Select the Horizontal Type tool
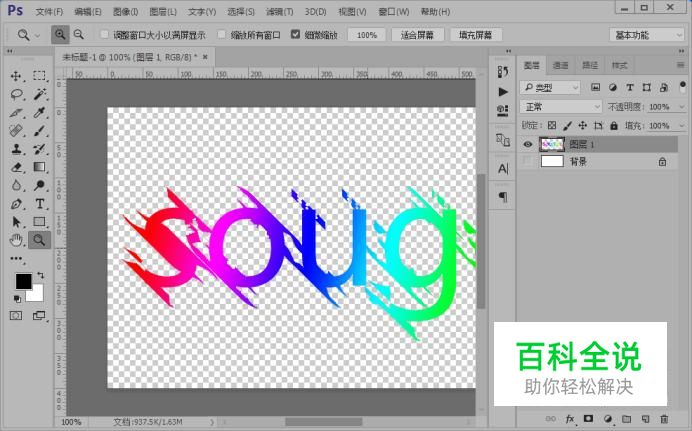Image resolution: width=692 pixels, height=431 pixels. (x=40, y=203)
